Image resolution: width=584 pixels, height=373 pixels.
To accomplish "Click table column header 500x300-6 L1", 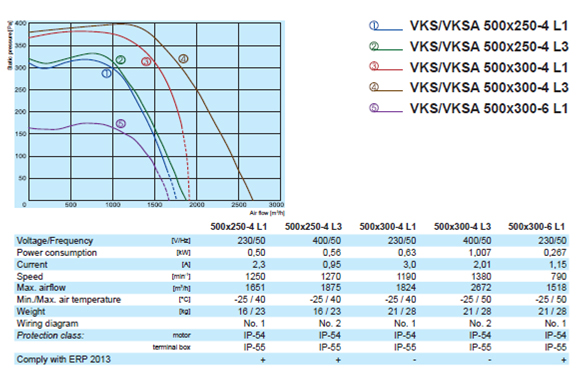I will coord(537,227).
